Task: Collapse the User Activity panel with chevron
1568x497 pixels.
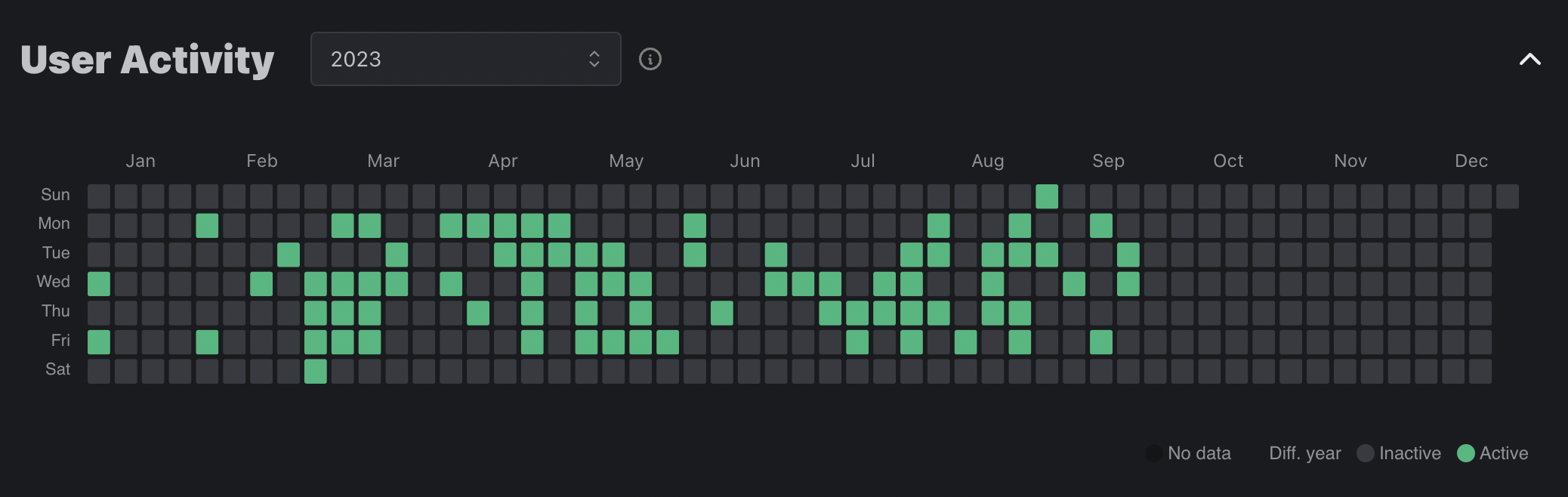Action: [1529, 59]
